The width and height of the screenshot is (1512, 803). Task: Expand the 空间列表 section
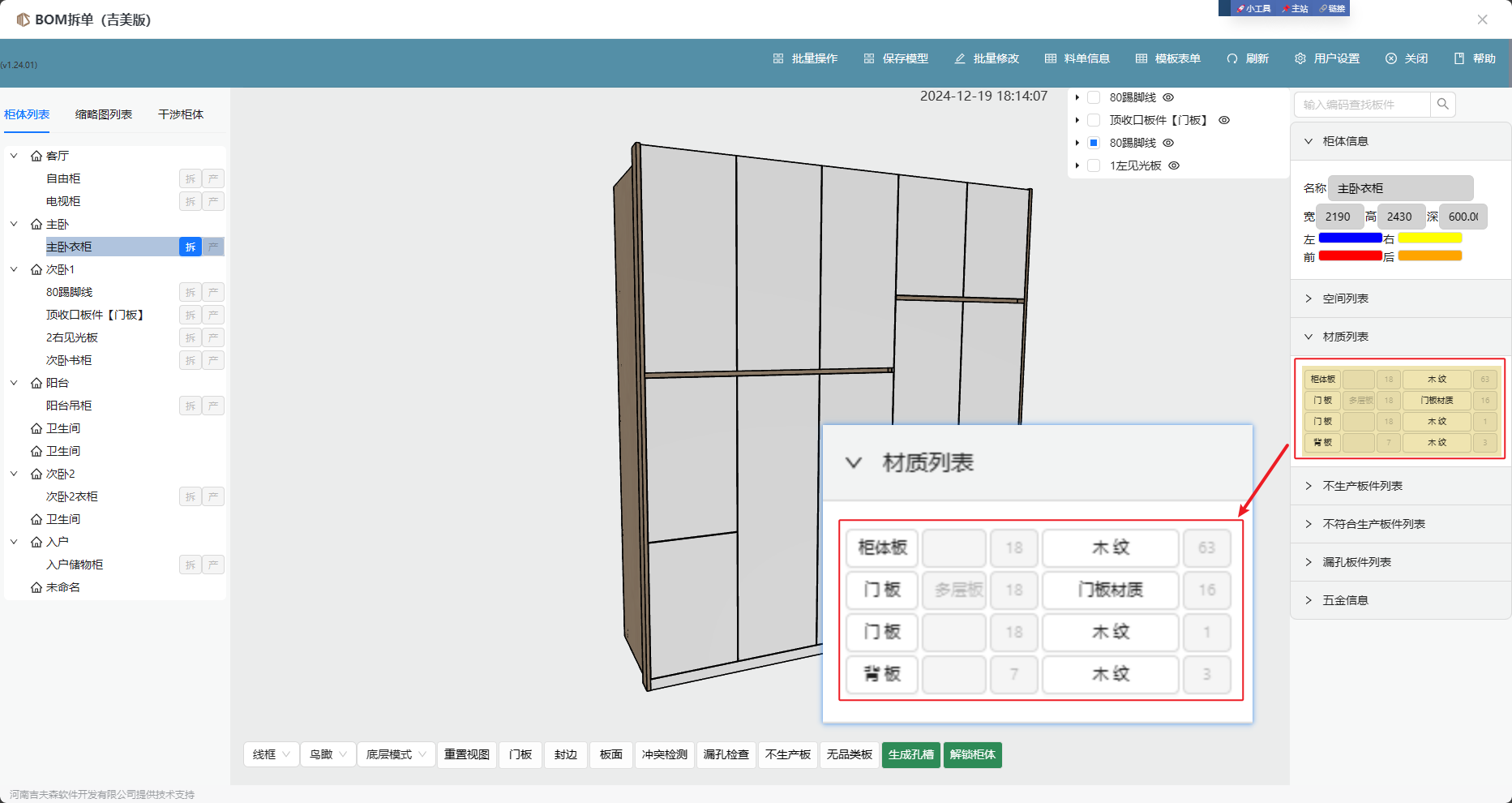1345,298
